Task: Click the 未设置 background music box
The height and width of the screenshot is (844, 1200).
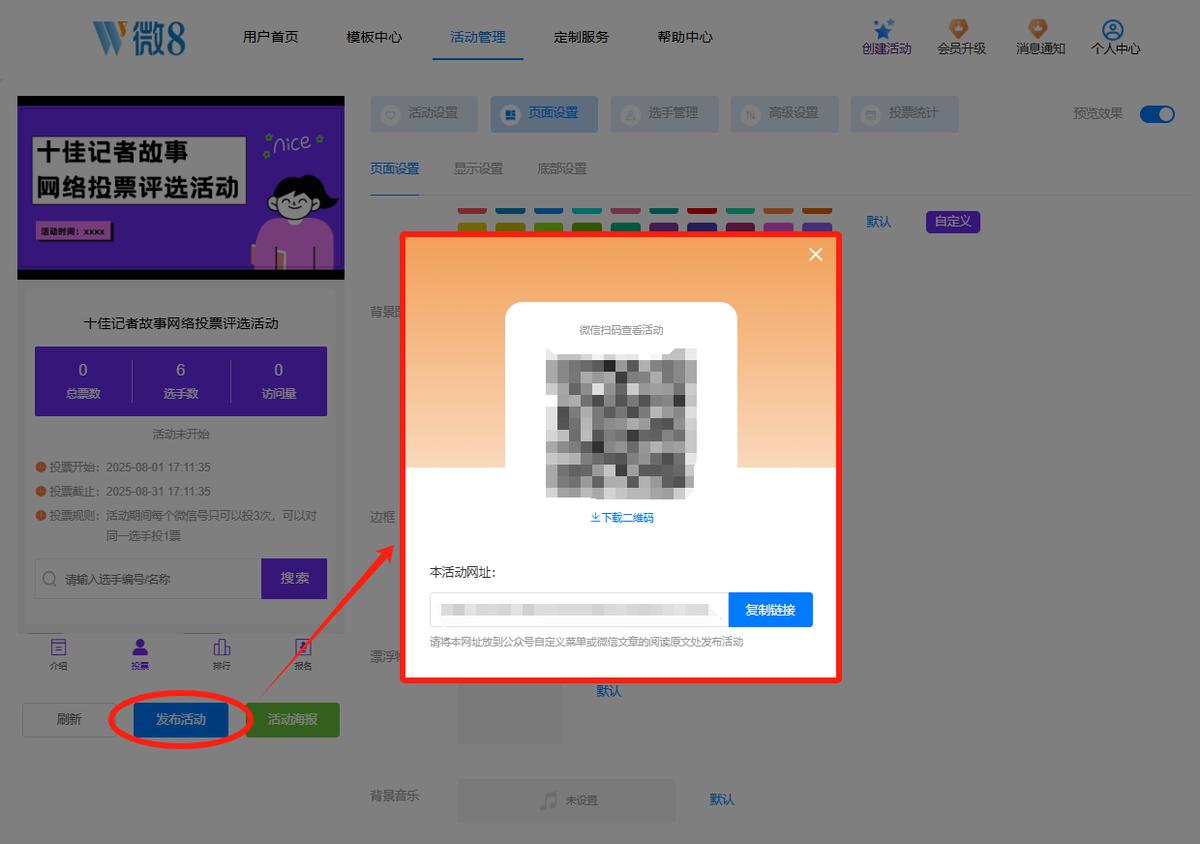Action: pyautogui.click(x=567, y=800)
